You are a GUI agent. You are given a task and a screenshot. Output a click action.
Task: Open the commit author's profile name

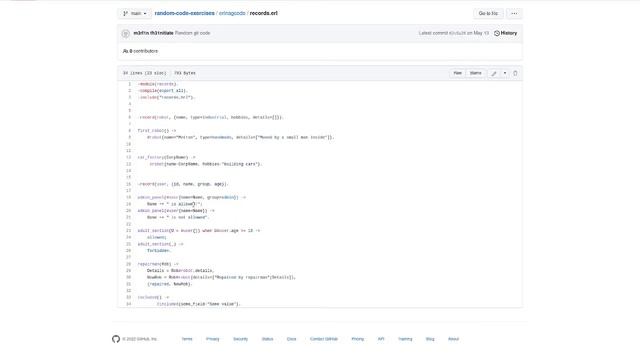tap(153, 33)
